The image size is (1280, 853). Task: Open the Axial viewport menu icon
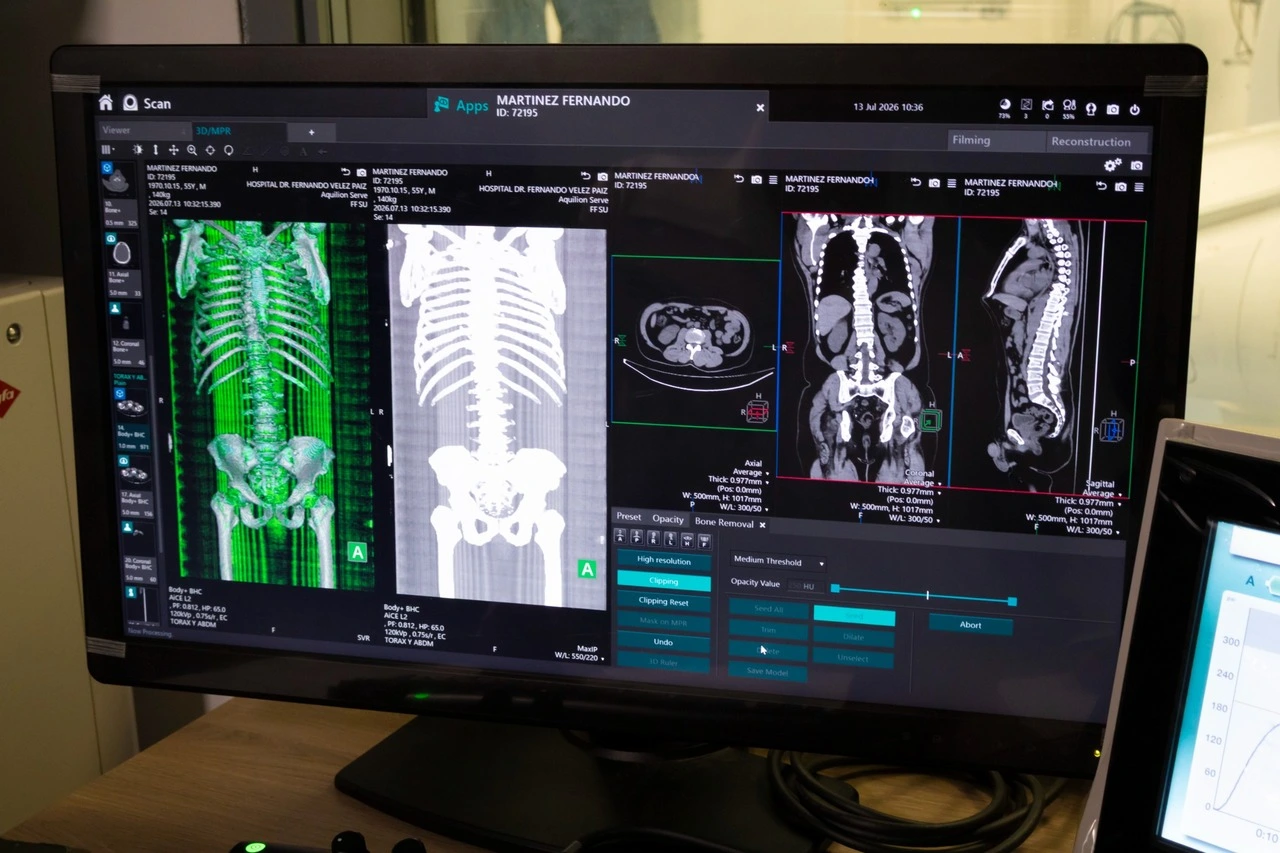click(772, 180)
